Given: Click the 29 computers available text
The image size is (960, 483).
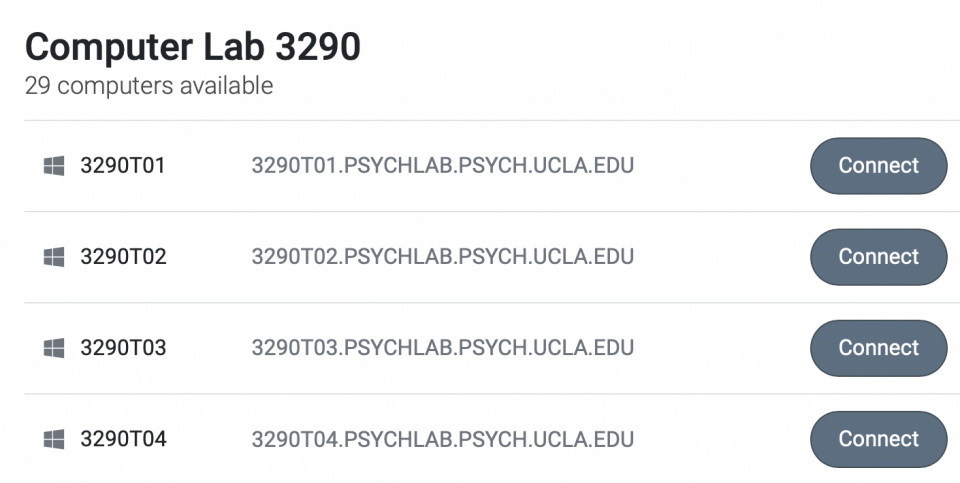Looking at the screenshot, I should (x=149, y=86).
